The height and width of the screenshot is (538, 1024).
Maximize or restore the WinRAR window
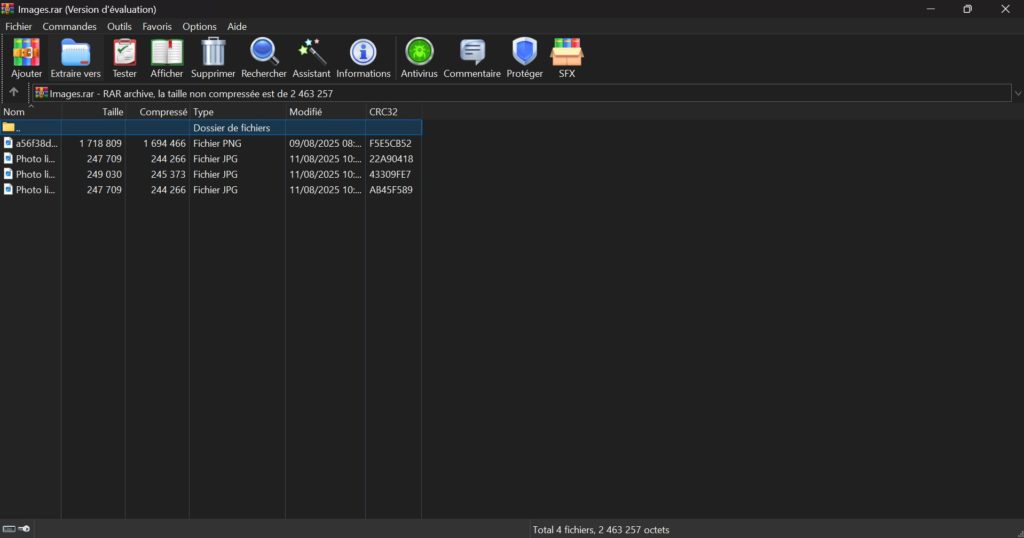(x=967, y=9)
